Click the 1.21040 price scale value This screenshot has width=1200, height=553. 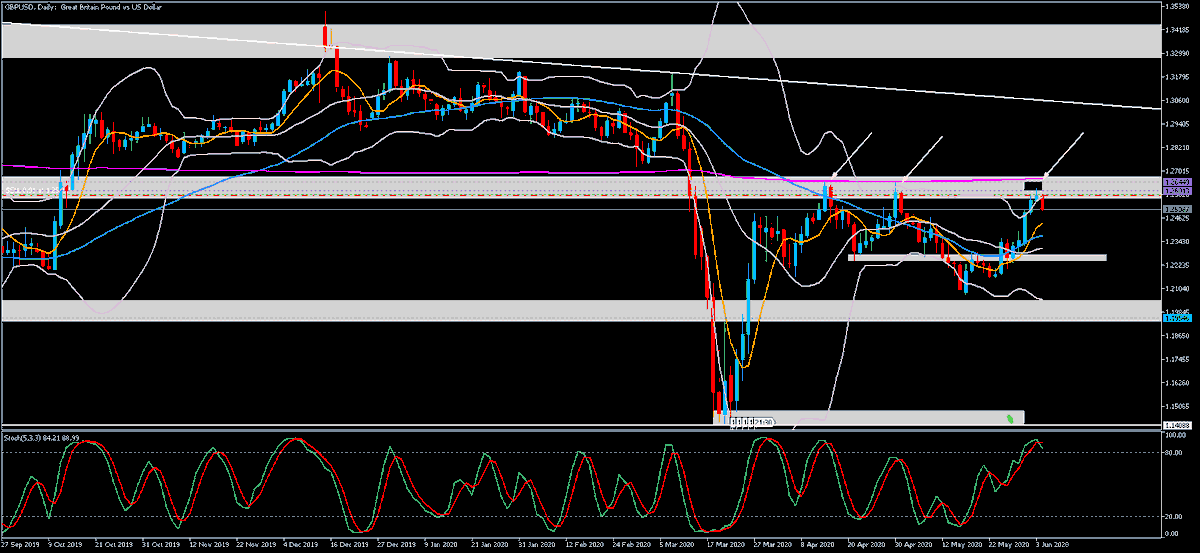[x=1176, y=288]
